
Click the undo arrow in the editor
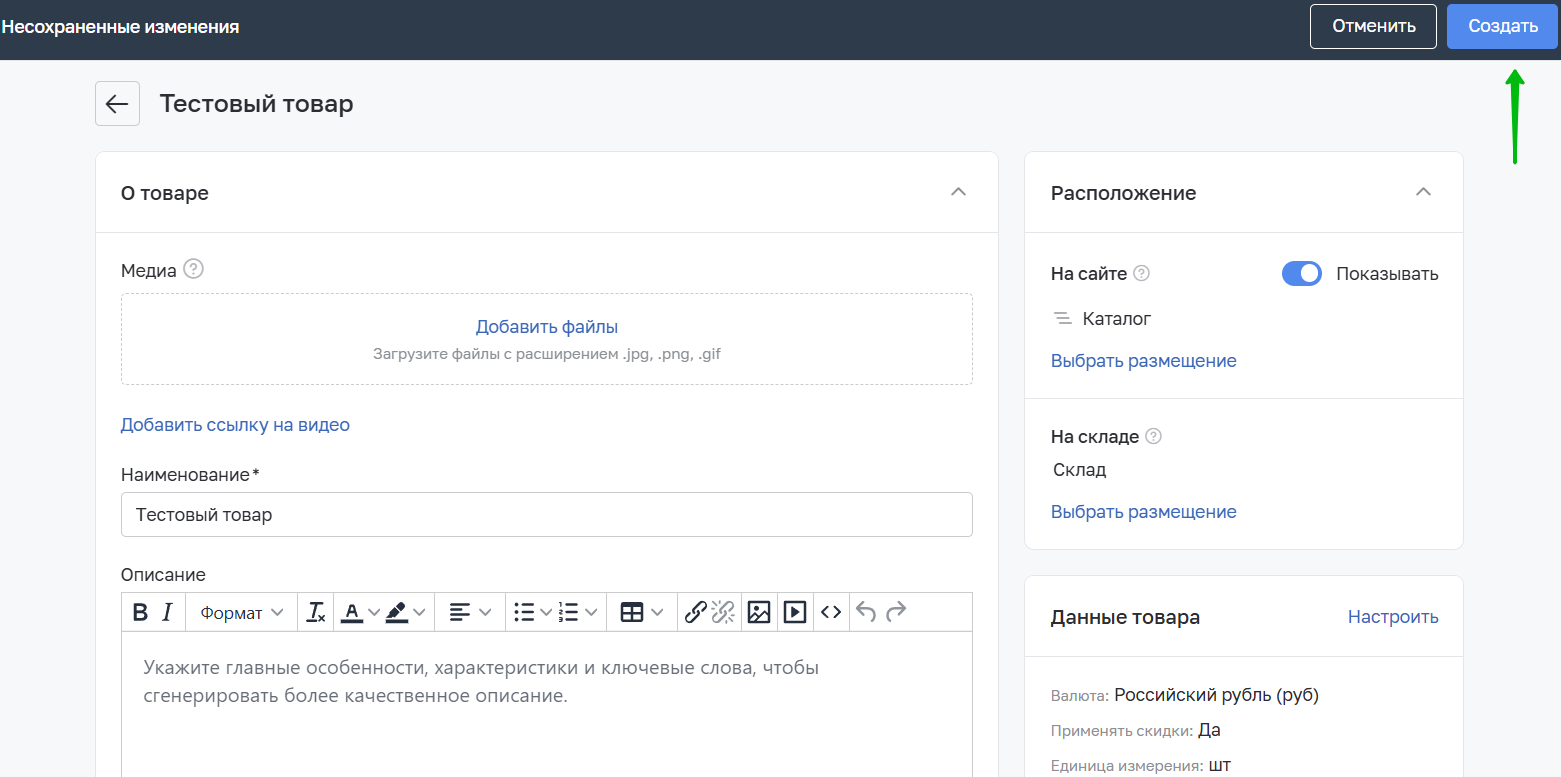[x=866, y=611]
